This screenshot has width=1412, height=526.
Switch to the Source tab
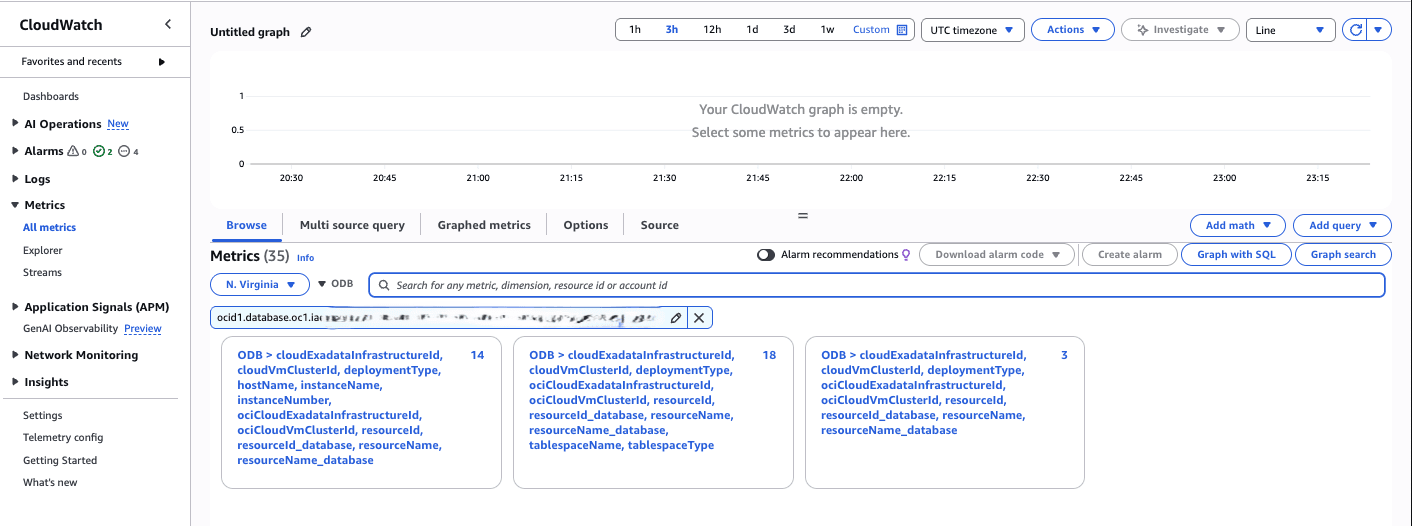[x=660, y=225]
